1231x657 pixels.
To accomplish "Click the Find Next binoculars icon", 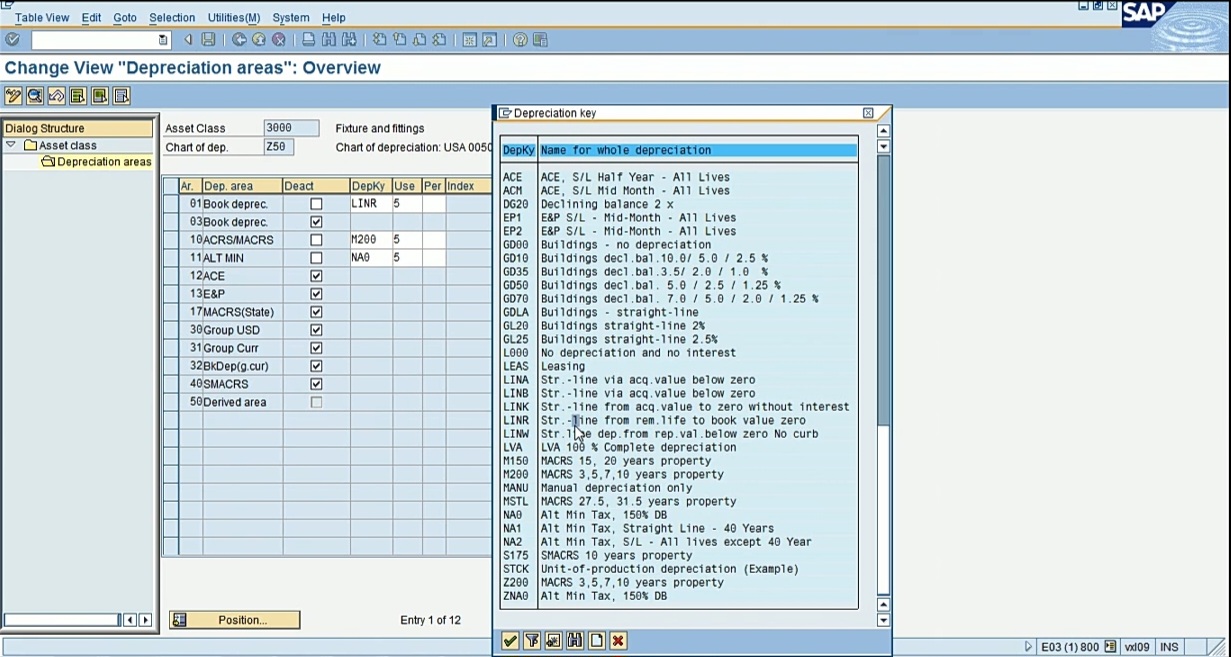I will point(349,40).
